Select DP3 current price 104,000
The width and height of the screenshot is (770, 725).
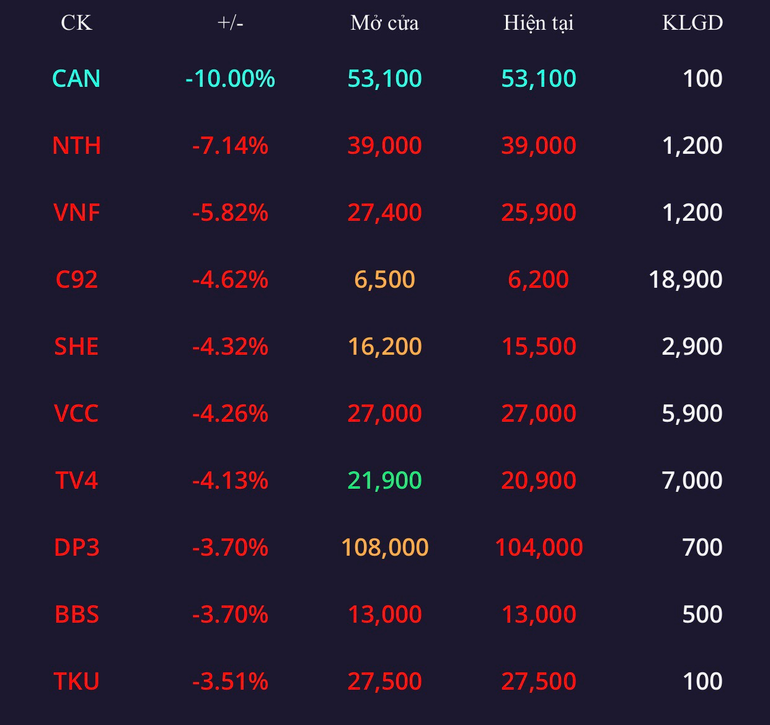pyautogui.click(x=539, y=547)
